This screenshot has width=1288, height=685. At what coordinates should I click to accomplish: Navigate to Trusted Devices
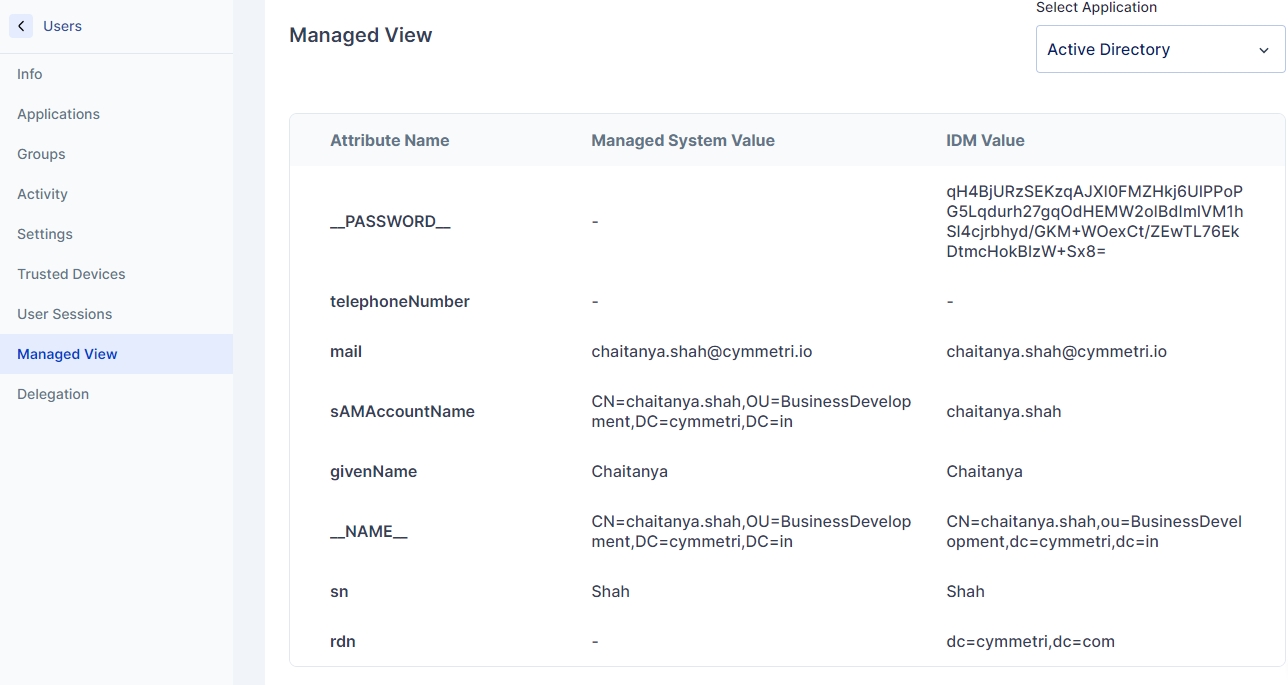(x=71, y=274)
